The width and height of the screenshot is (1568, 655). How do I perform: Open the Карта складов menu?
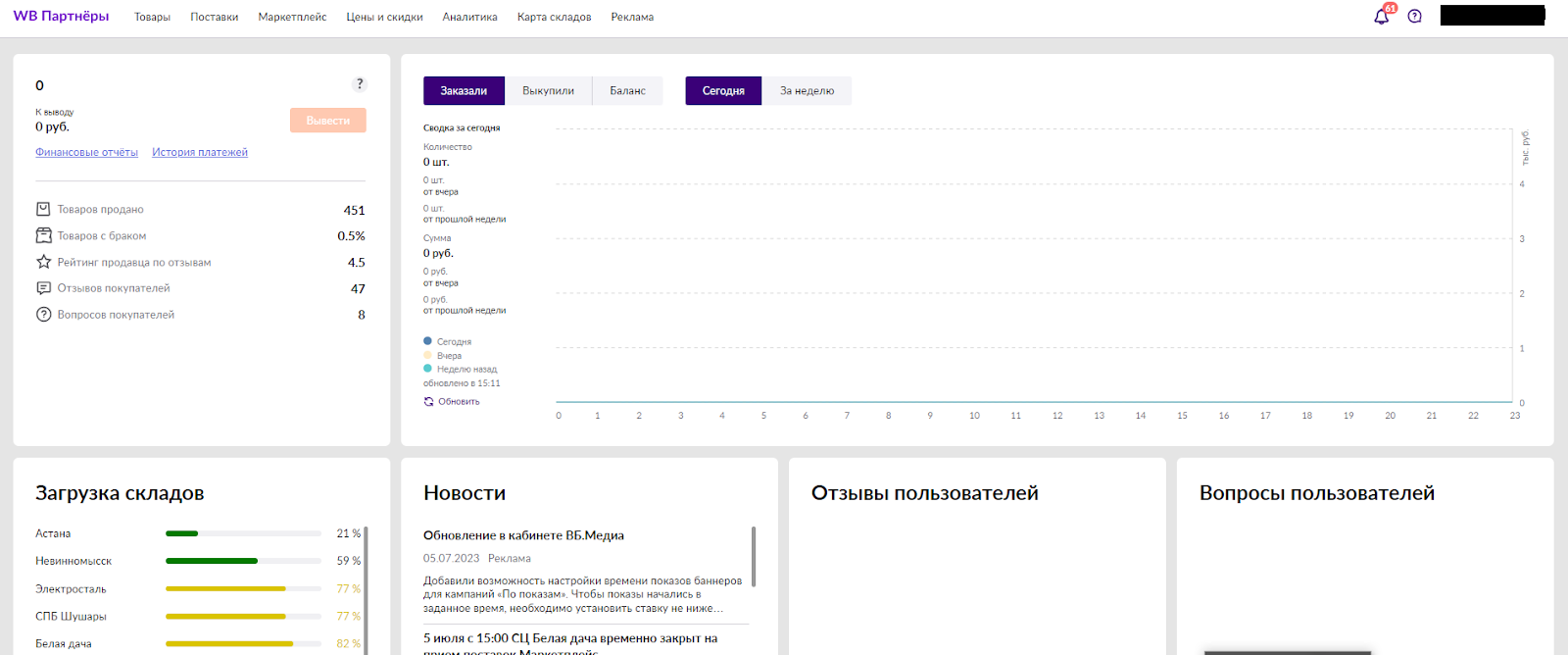click(x=554, y=18)
